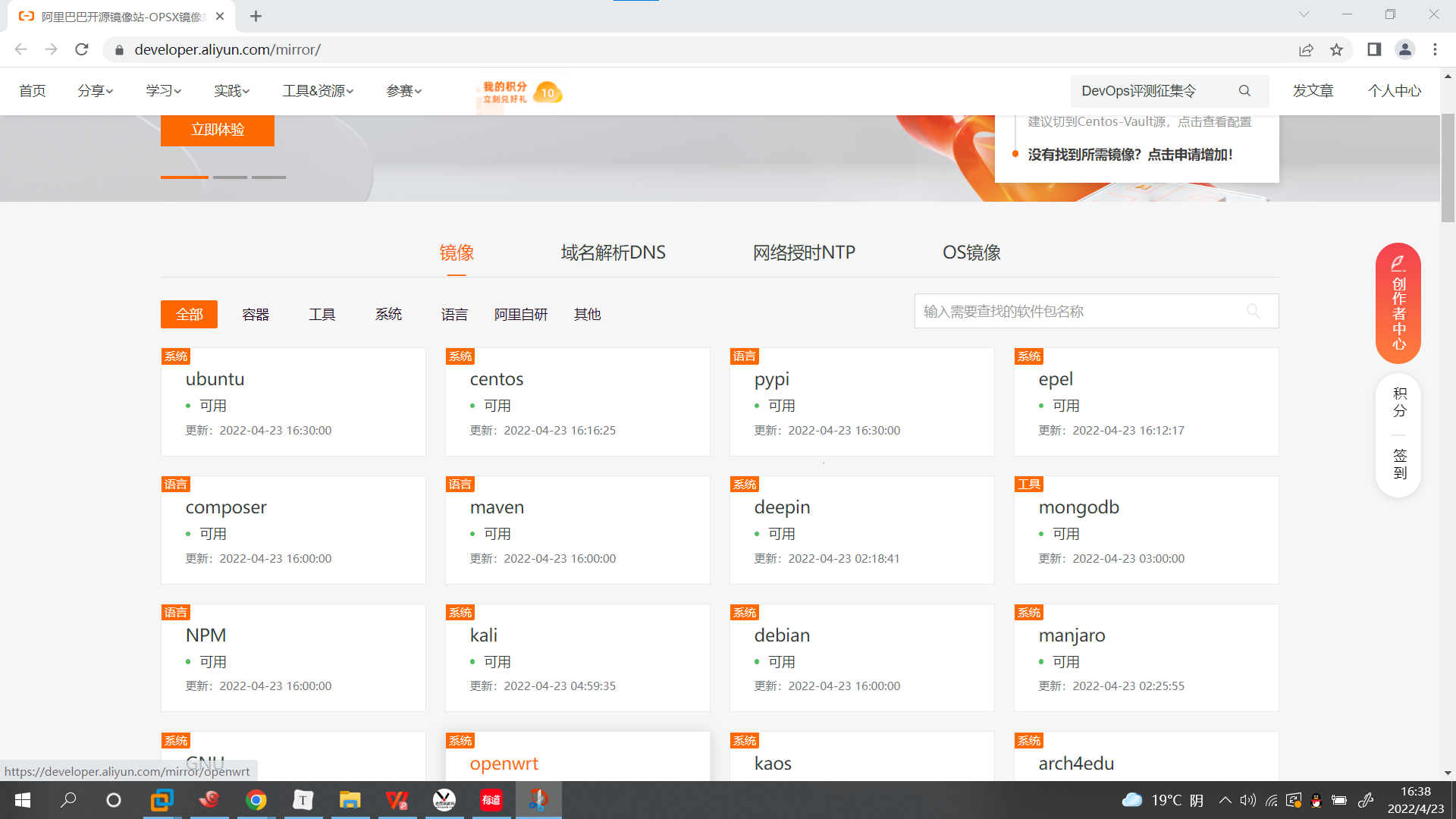Click the share page icon in address bar

click(1306, 50)
